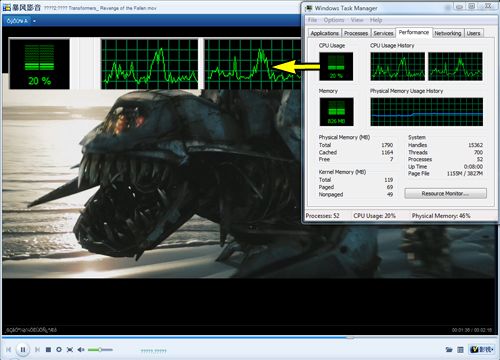Open the yellow logo dropdown button at bottom right

pos(481,349)
